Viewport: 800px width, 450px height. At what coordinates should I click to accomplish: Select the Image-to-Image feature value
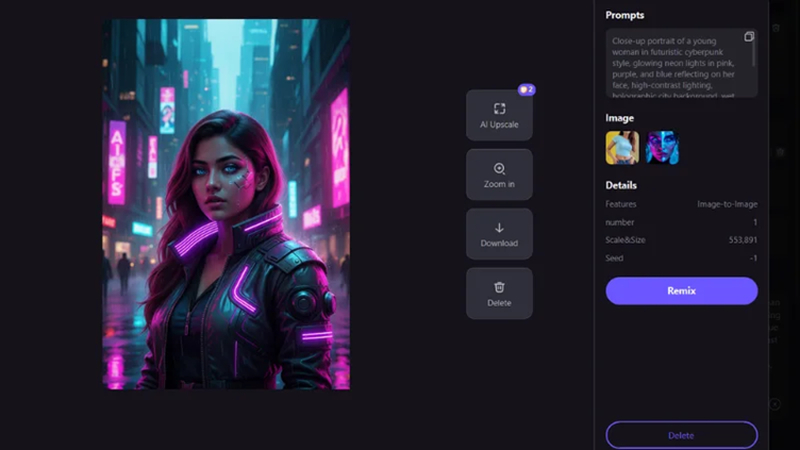[x=727, y=204]
